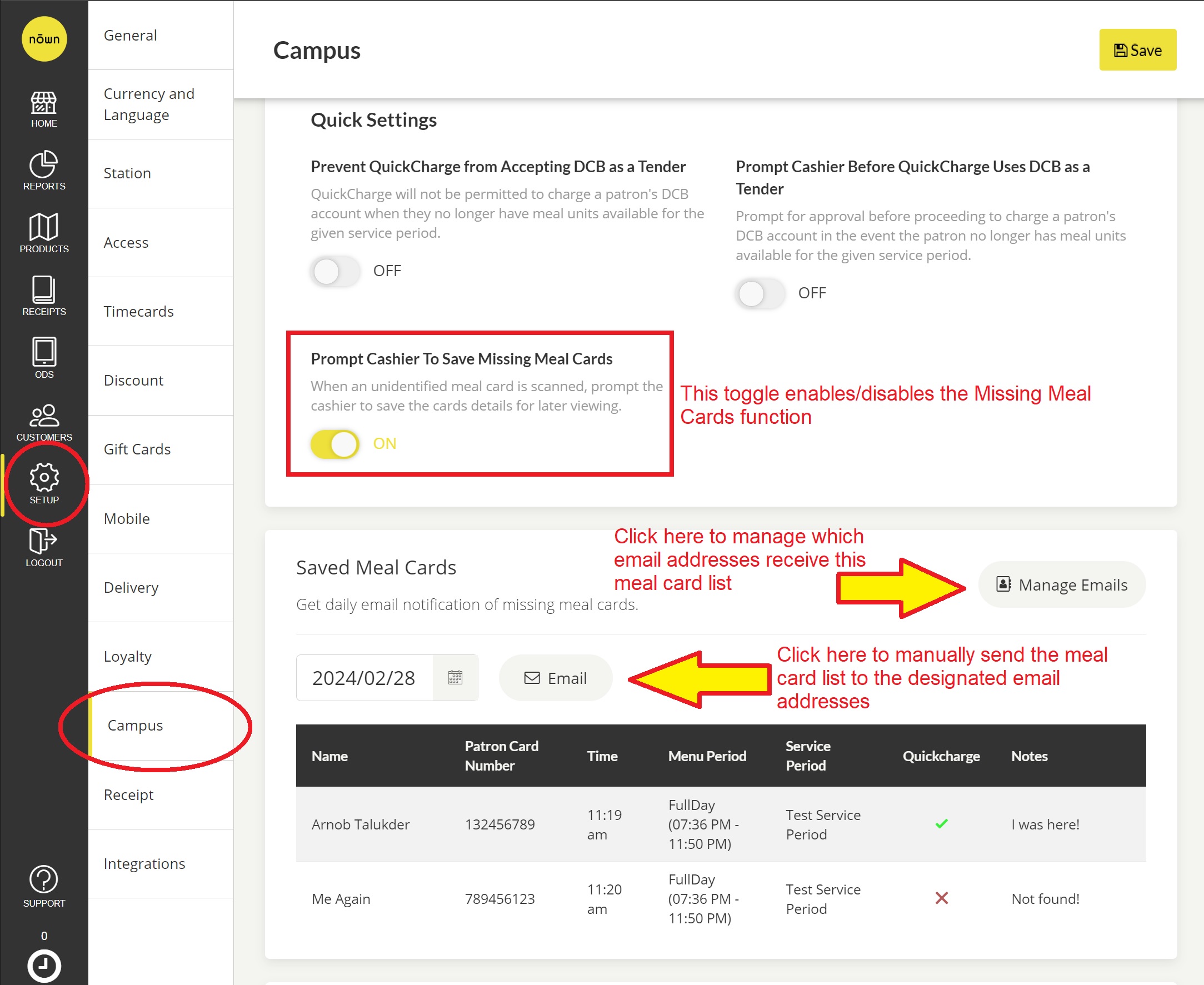Toggle Prevent QuickCharge from Accepting DCB
Image resolution: width=1204 pixels, height=985 pixels.
(335, 271)
